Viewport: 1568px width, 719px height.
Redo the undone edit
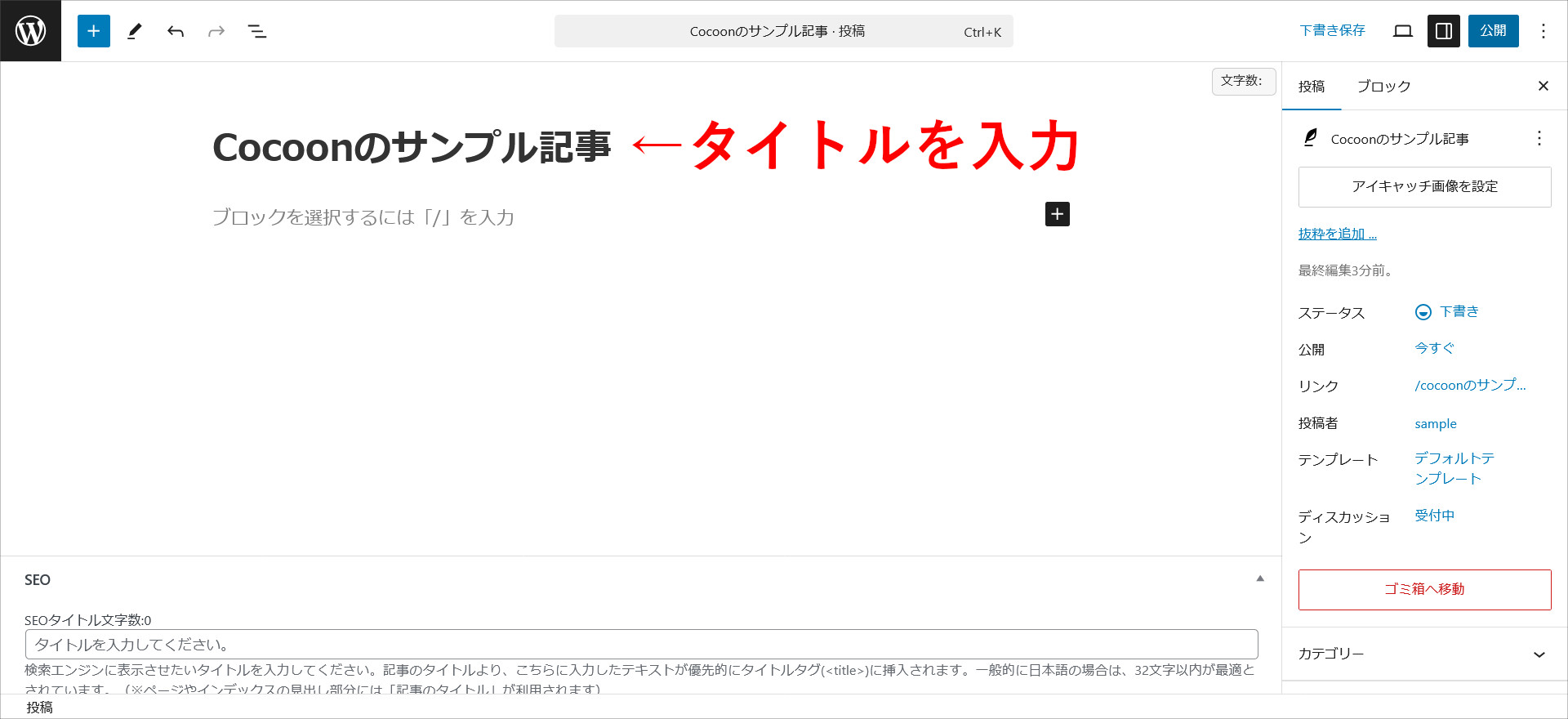pyautogui.click(x=216, y=31)
